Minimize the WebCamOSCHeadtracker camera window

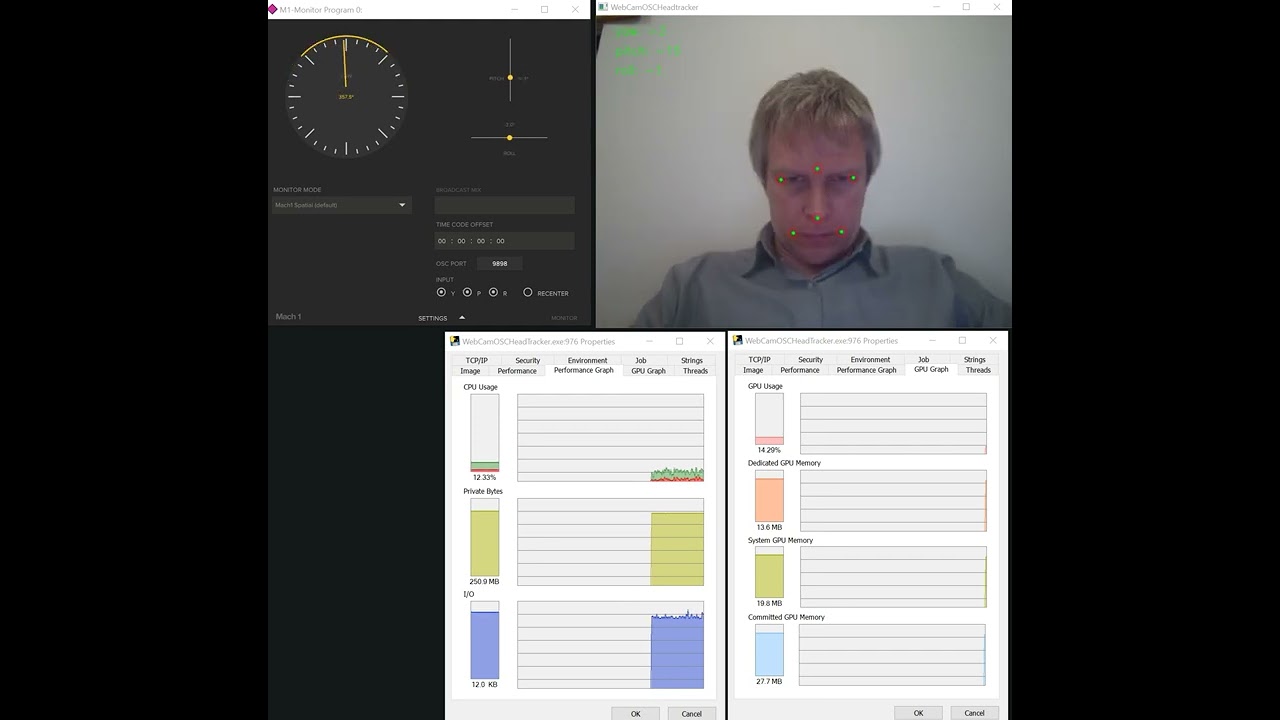coord(936,7)
